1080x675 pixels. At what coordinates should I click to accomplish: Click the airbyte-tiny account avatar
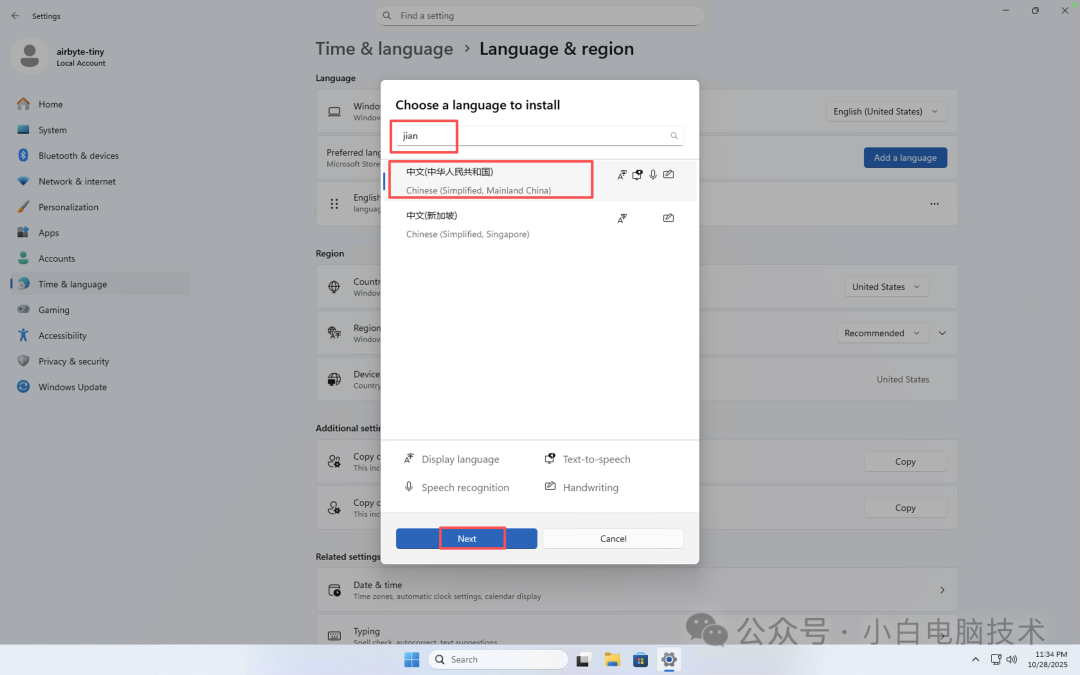[29, 56]
